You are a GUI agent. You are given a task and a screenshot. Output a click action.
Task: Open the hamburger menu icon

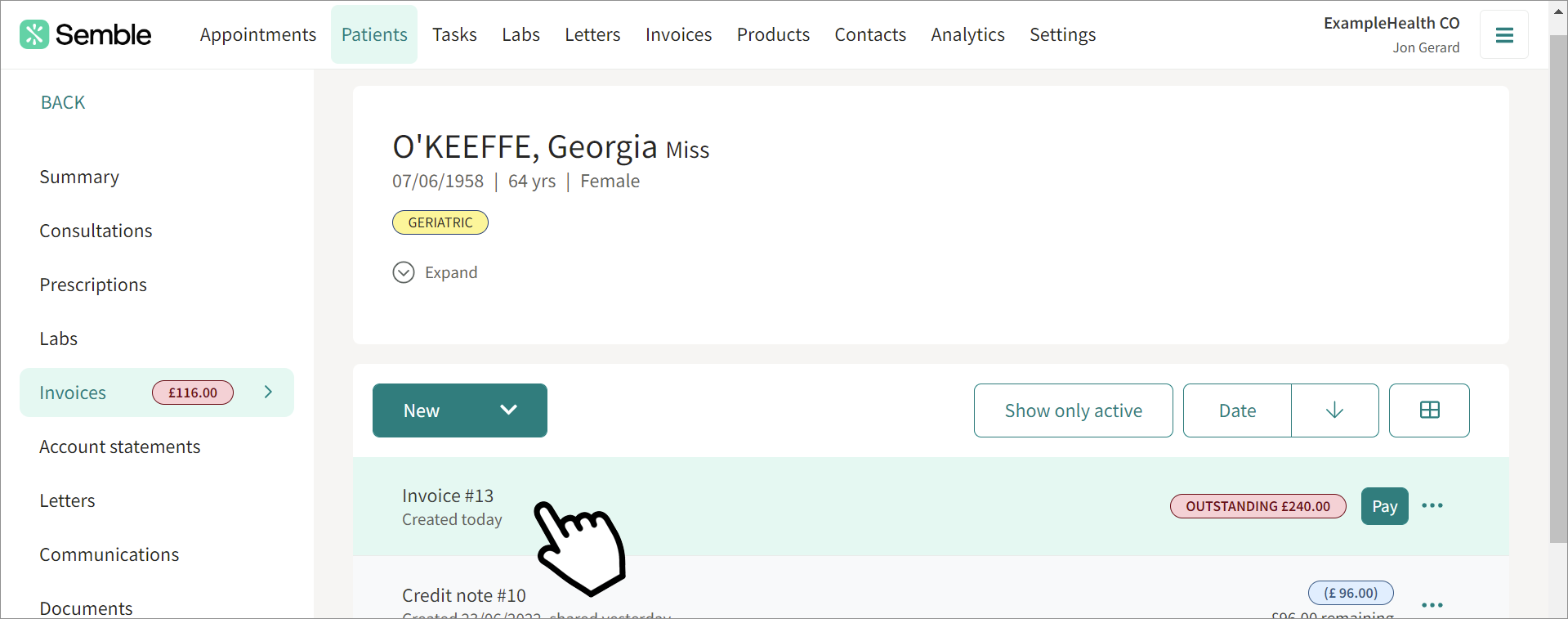[1503, 35]
